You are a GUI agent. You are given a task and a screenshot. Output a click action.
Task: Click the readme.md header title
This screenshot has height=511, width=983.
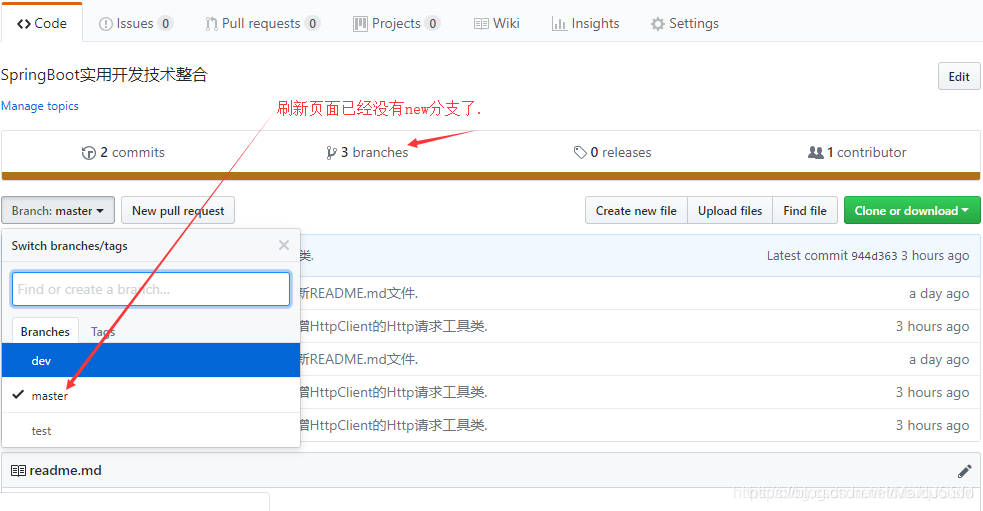[65, 471]
